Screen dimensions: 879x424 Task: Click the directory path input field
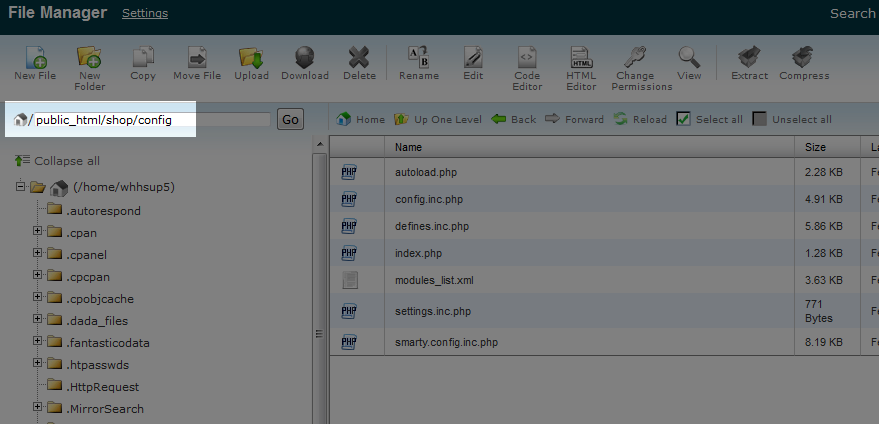pyautogui.click(x=150, y=120)
